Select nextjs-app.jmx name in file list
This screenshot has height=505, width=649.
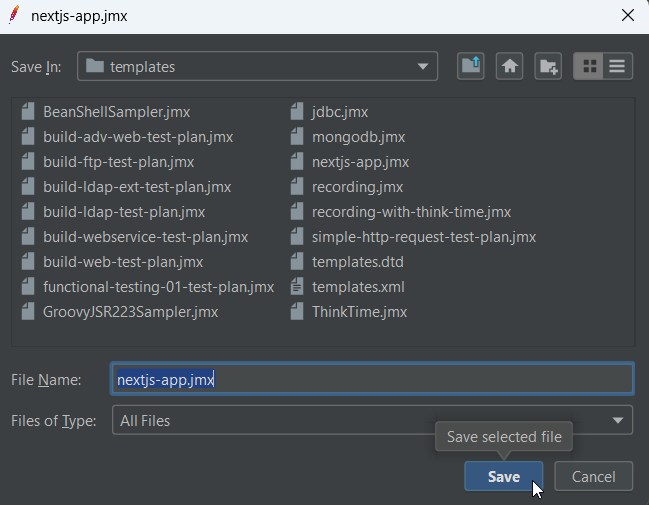coord(361,162)
